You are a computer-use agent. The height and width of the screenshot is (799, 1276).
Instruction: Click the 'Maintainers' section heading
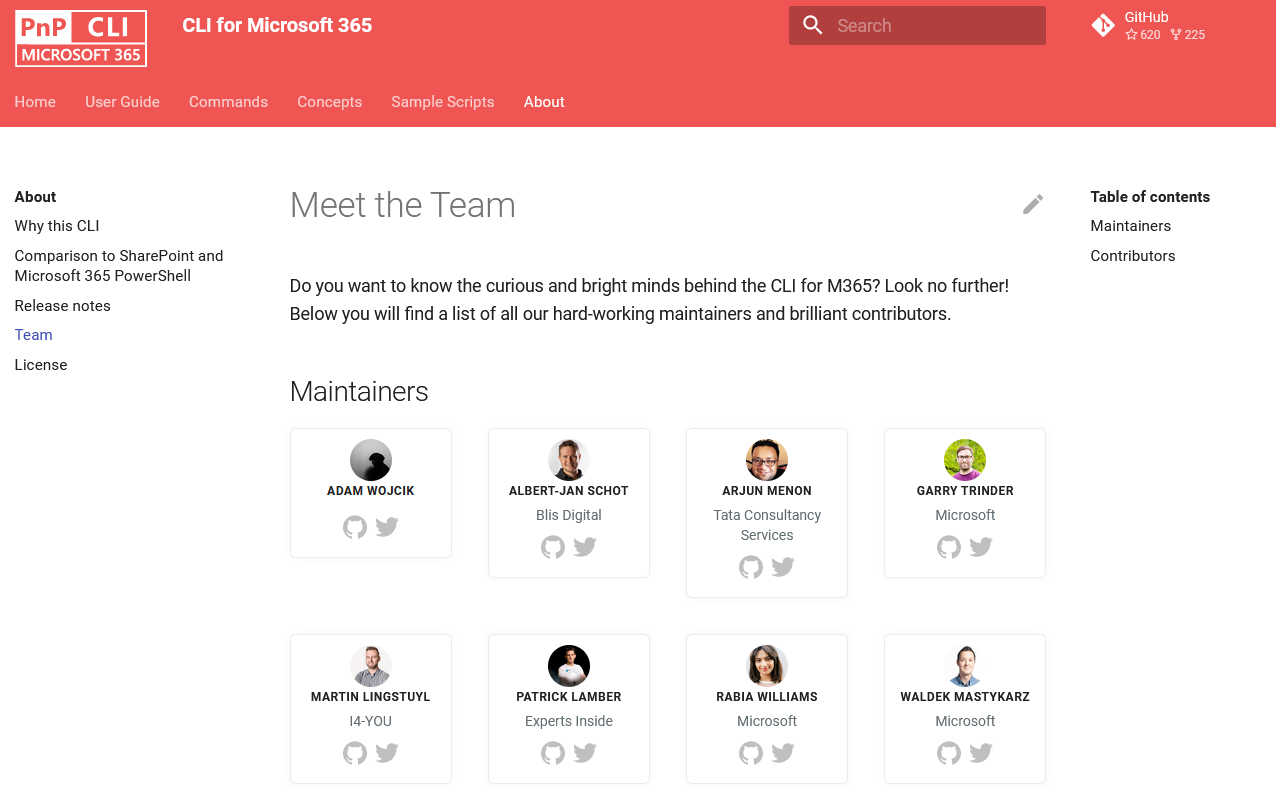pyautogui.click(x=359, y=392)
